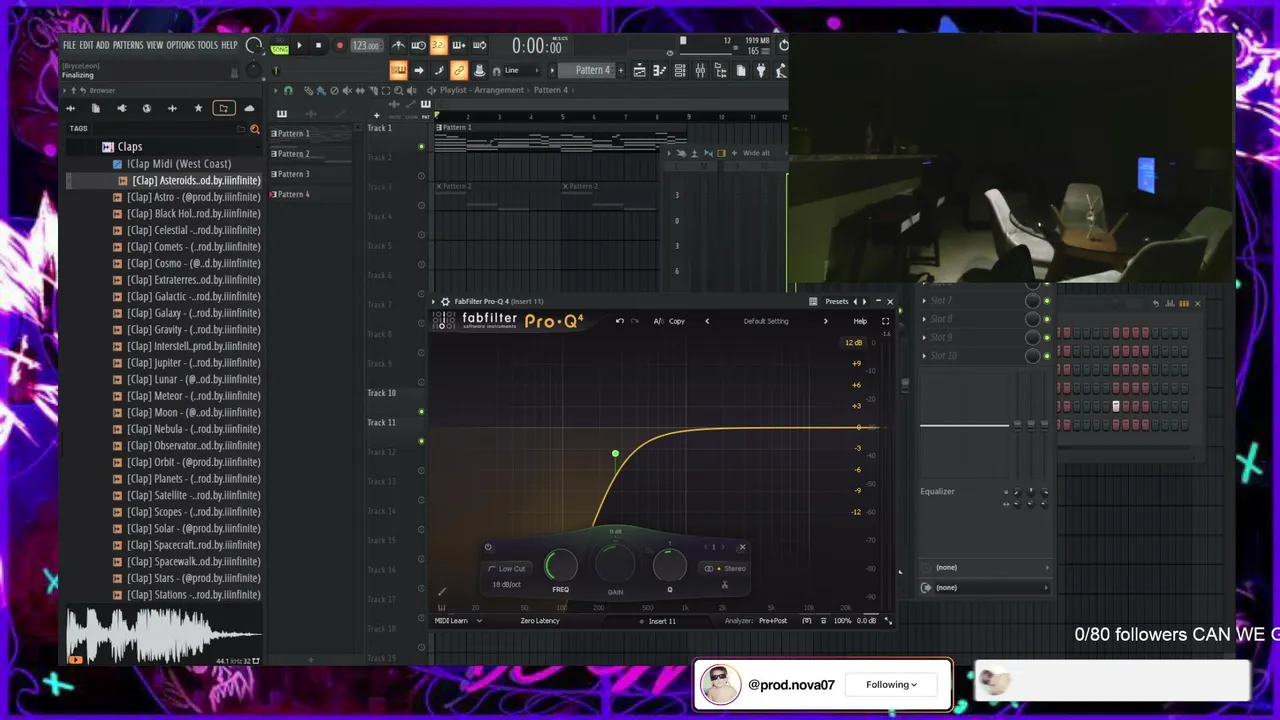Delete the EQ band with X
Viewport: 1280px width, 720px height.
(x=742, y=547)
